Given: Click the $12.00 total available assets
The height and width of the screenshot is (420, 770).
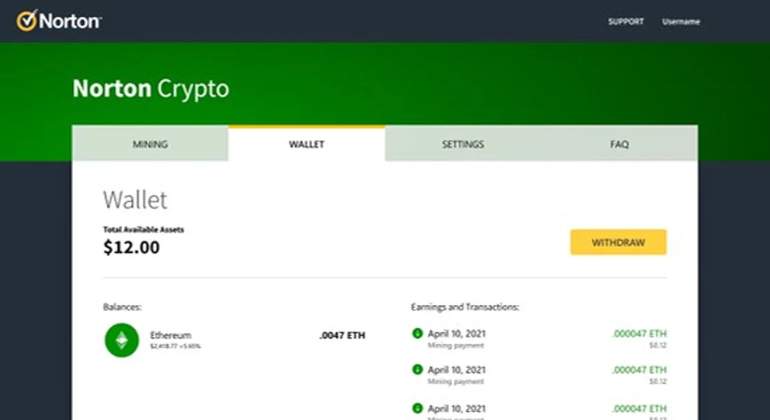Looking at the screenshot, I should click(131, 247).
